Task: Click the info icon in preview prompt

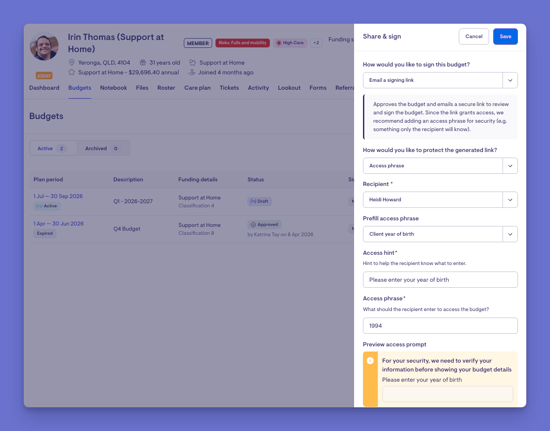Action: (x=370, y=361)
